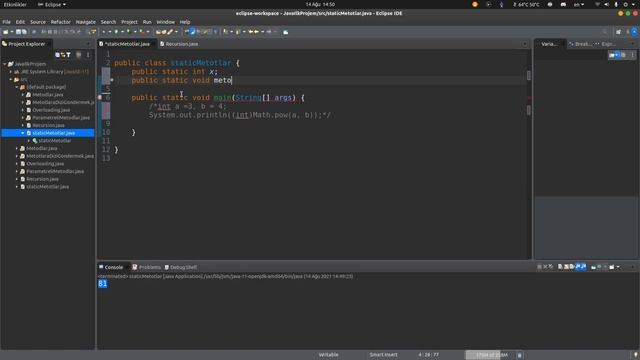Select MetotlaraDiziGondermek.java under default package
Image resolution: width=640 pixels, height=360 pixels.
click(x=62, y=102)
